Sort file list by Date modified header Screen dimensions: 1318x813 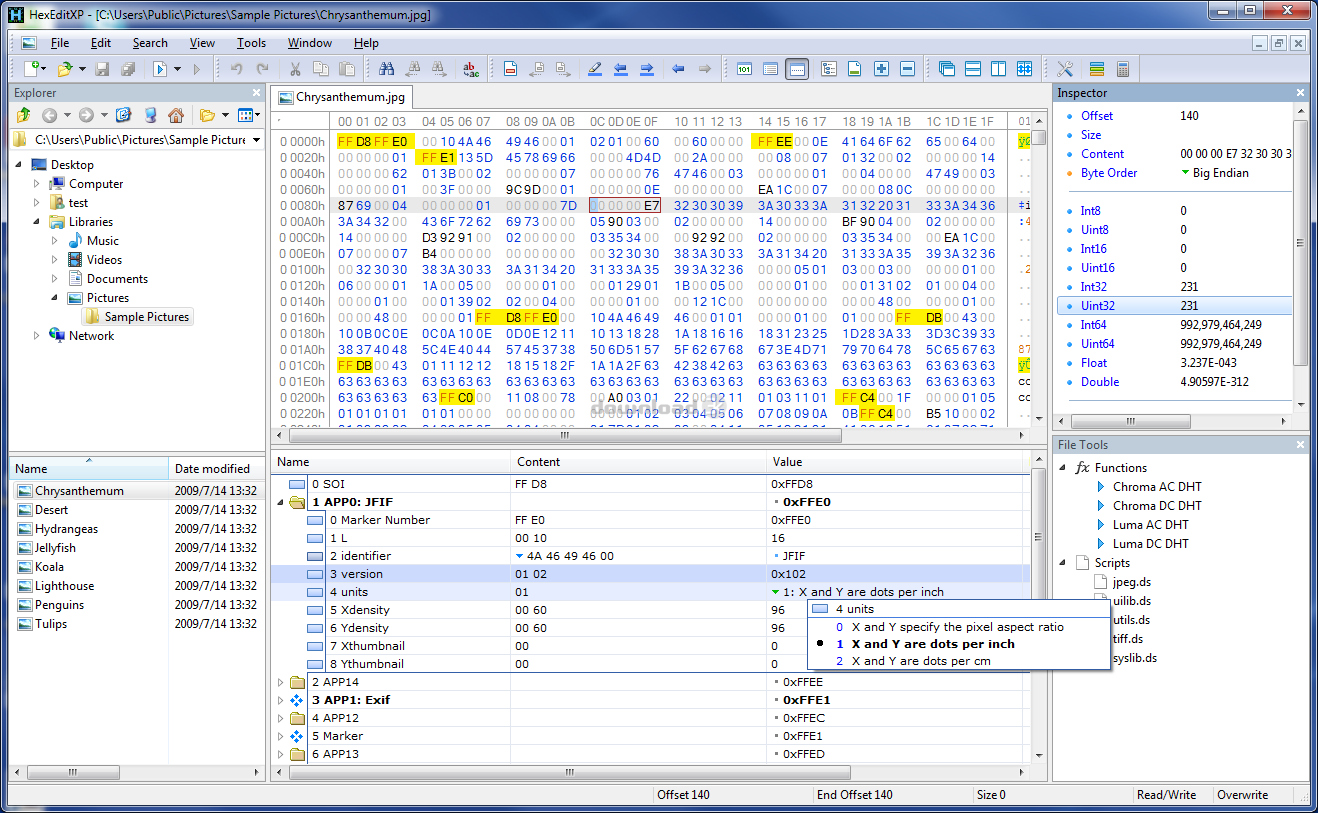(215, 469)
